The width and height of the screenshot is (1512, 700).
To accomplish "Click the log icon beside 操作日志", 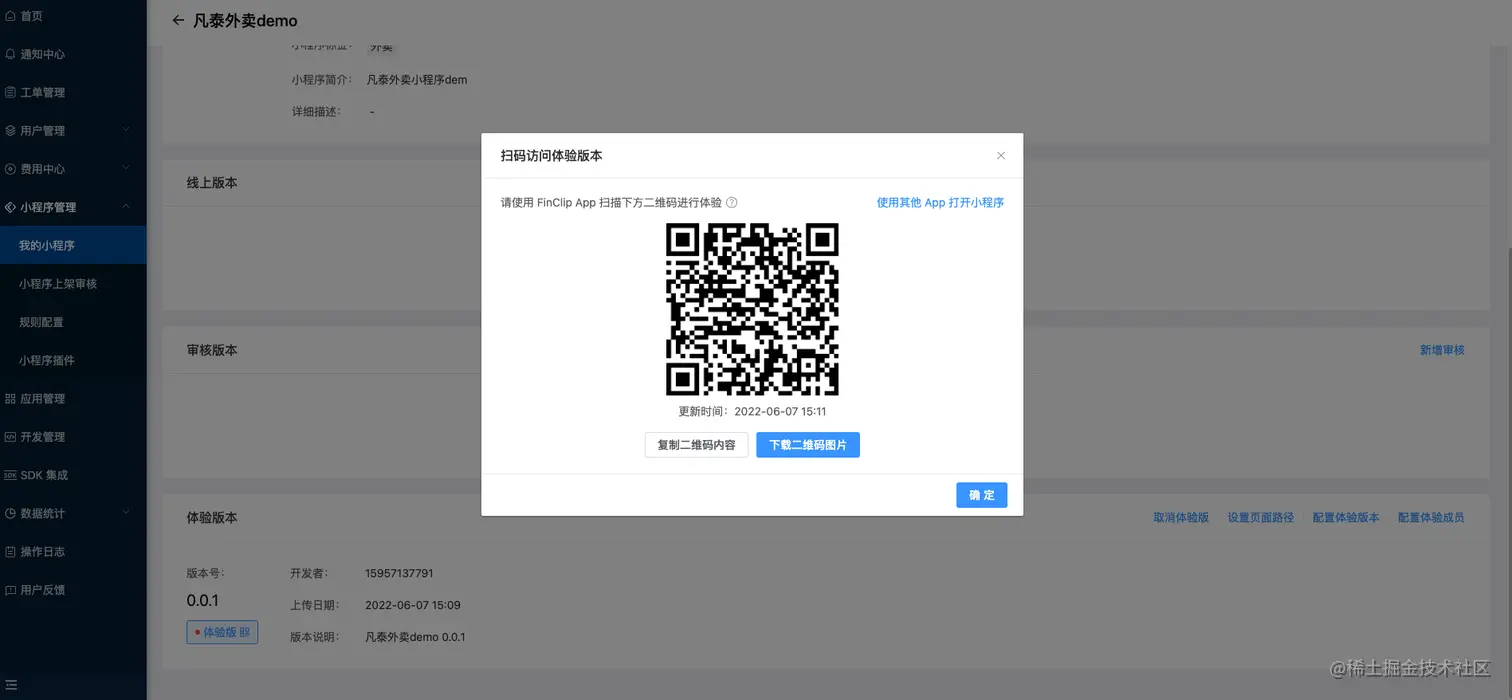I will click(x=10, y=551).
